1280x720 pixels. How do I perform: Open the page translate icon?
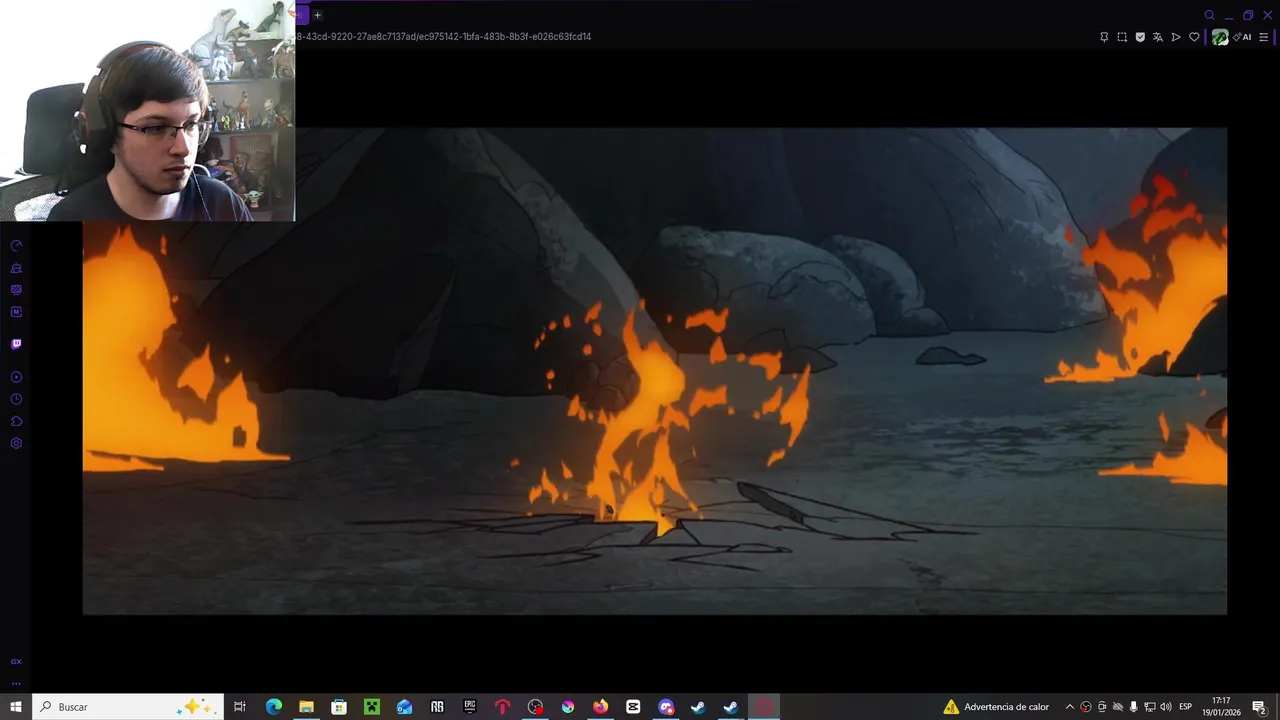(x=1158, y=37)
